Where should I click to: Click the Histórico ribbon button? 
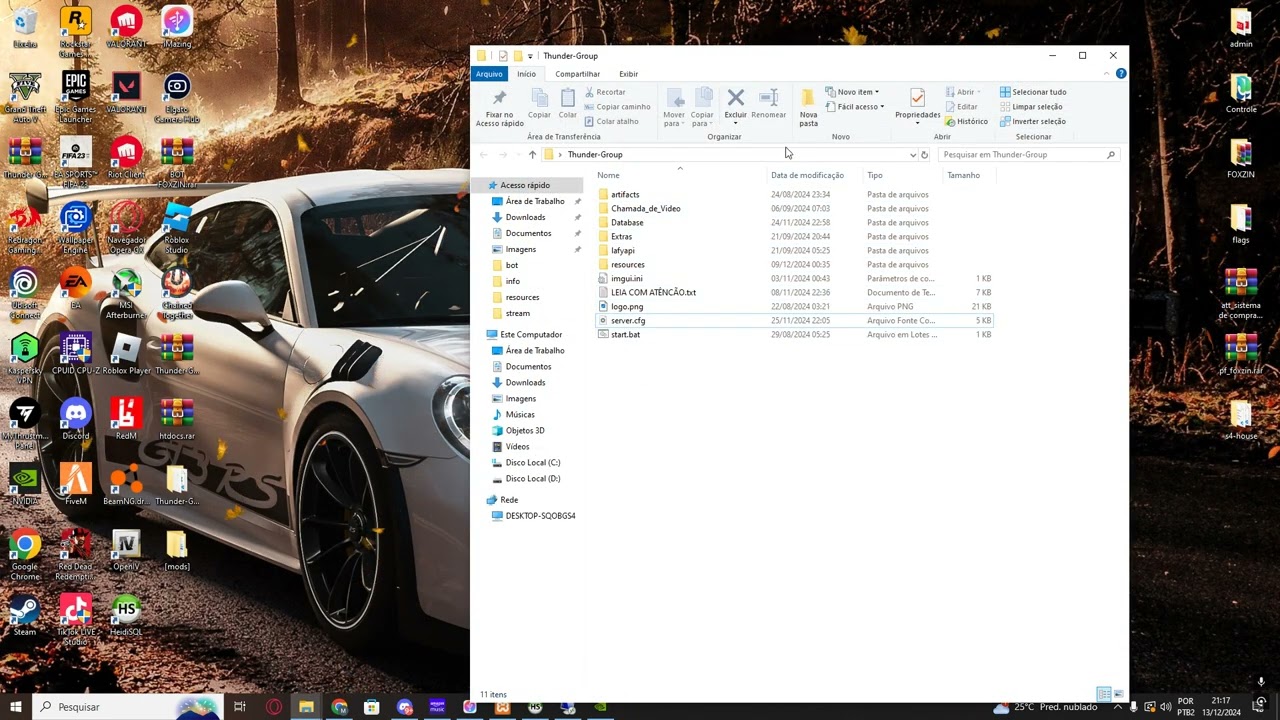pyautogui.click(x=966, y=121)
